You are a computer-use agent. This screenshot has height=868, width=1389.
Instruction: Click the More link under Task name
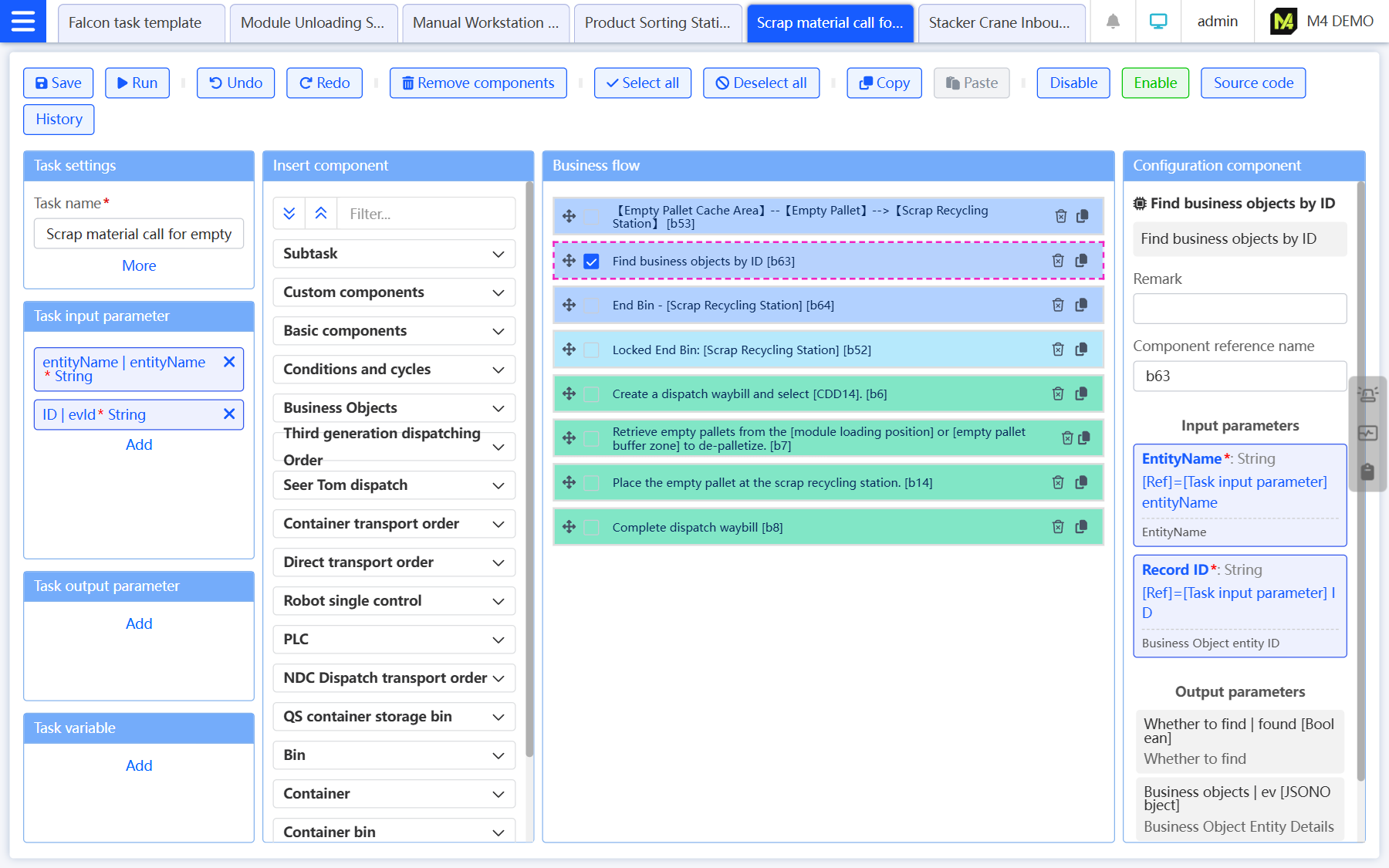[139, 265]
